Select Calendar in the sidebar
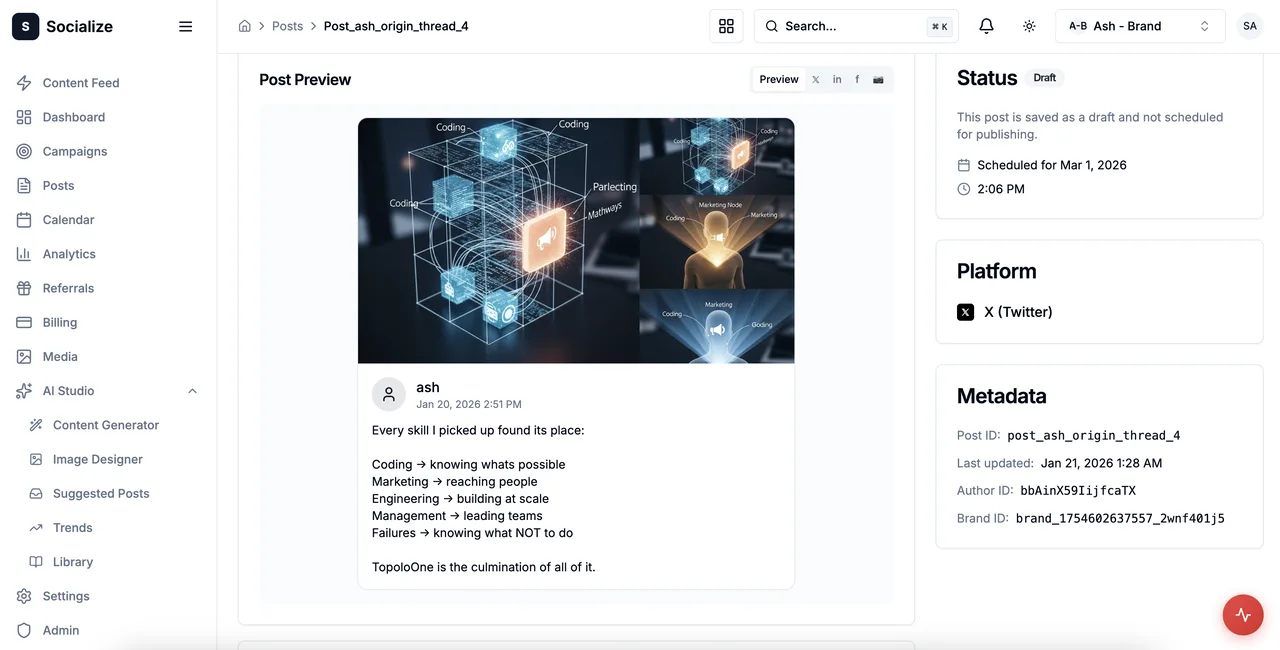Viewport: 1280px width, 650px height. (x=68, y=219)
